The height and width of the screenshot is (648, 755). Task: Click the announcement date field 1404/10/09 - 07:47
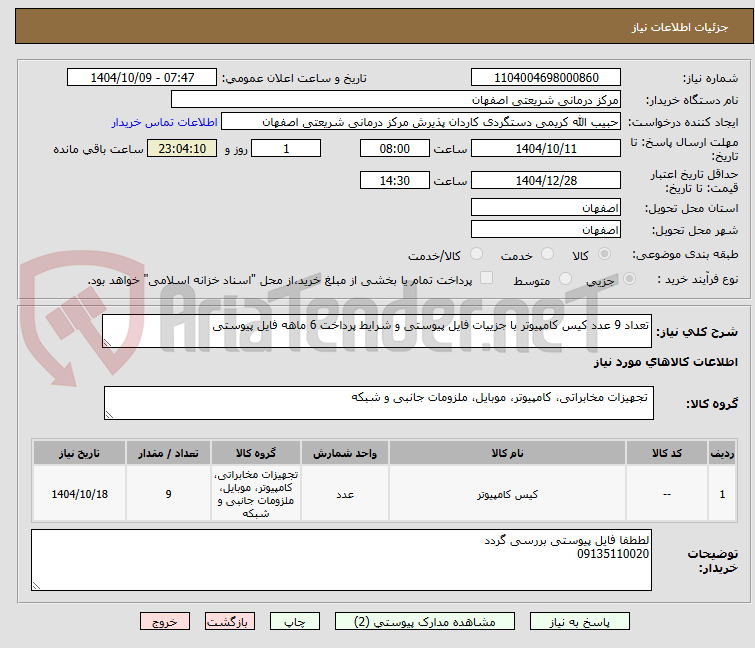pos(142,78)
